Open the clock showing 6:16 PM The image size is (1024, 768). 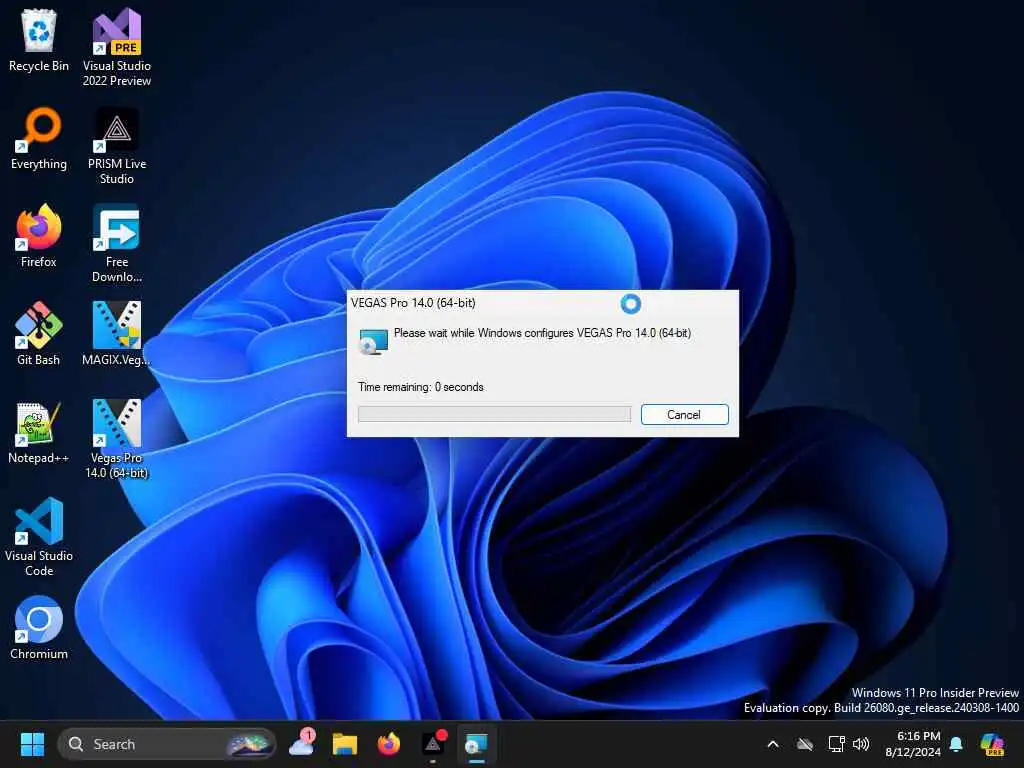point(913,744)
